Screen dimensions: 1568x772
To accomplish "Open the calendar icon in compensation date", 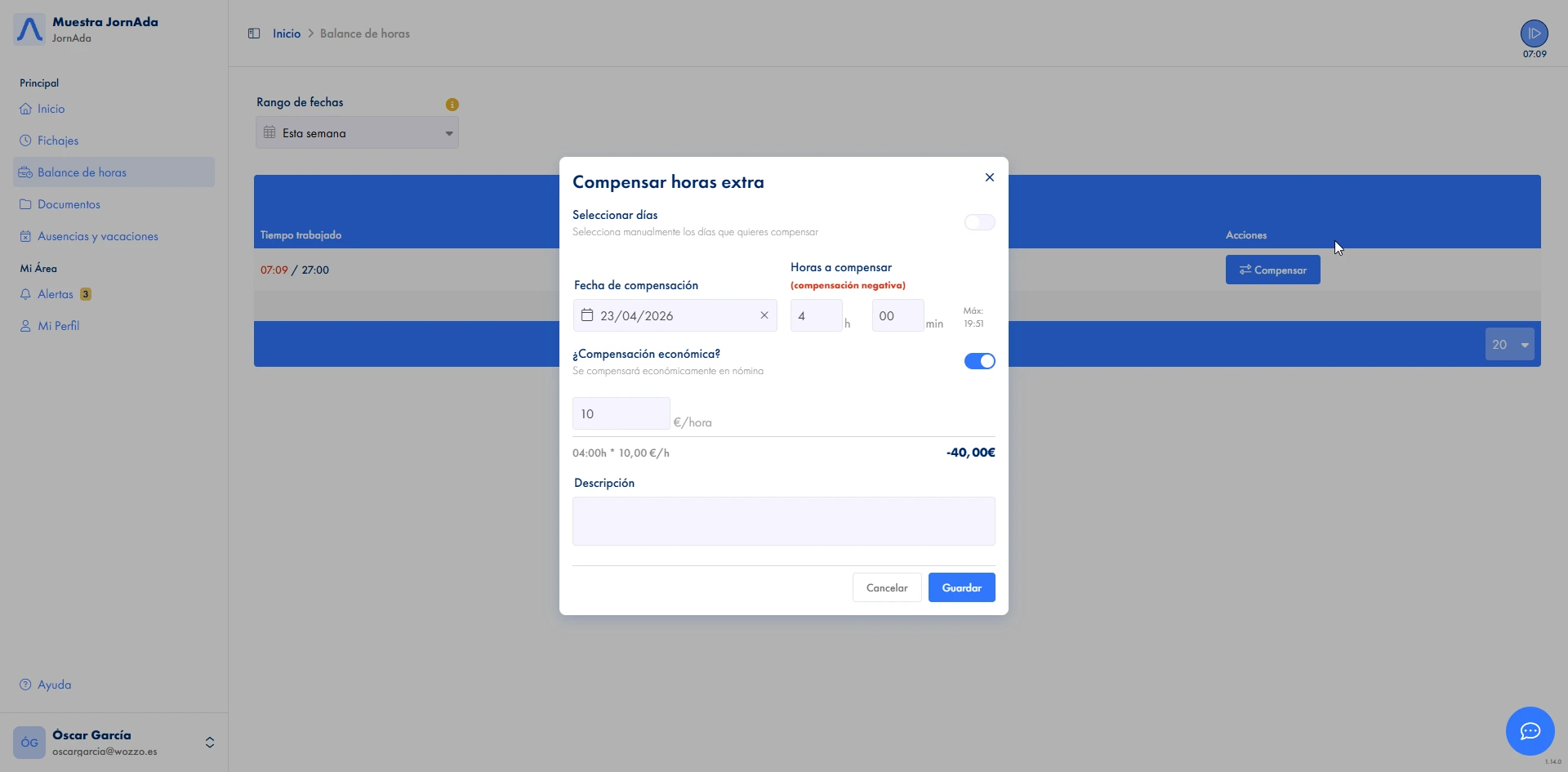I will [586, 315].
